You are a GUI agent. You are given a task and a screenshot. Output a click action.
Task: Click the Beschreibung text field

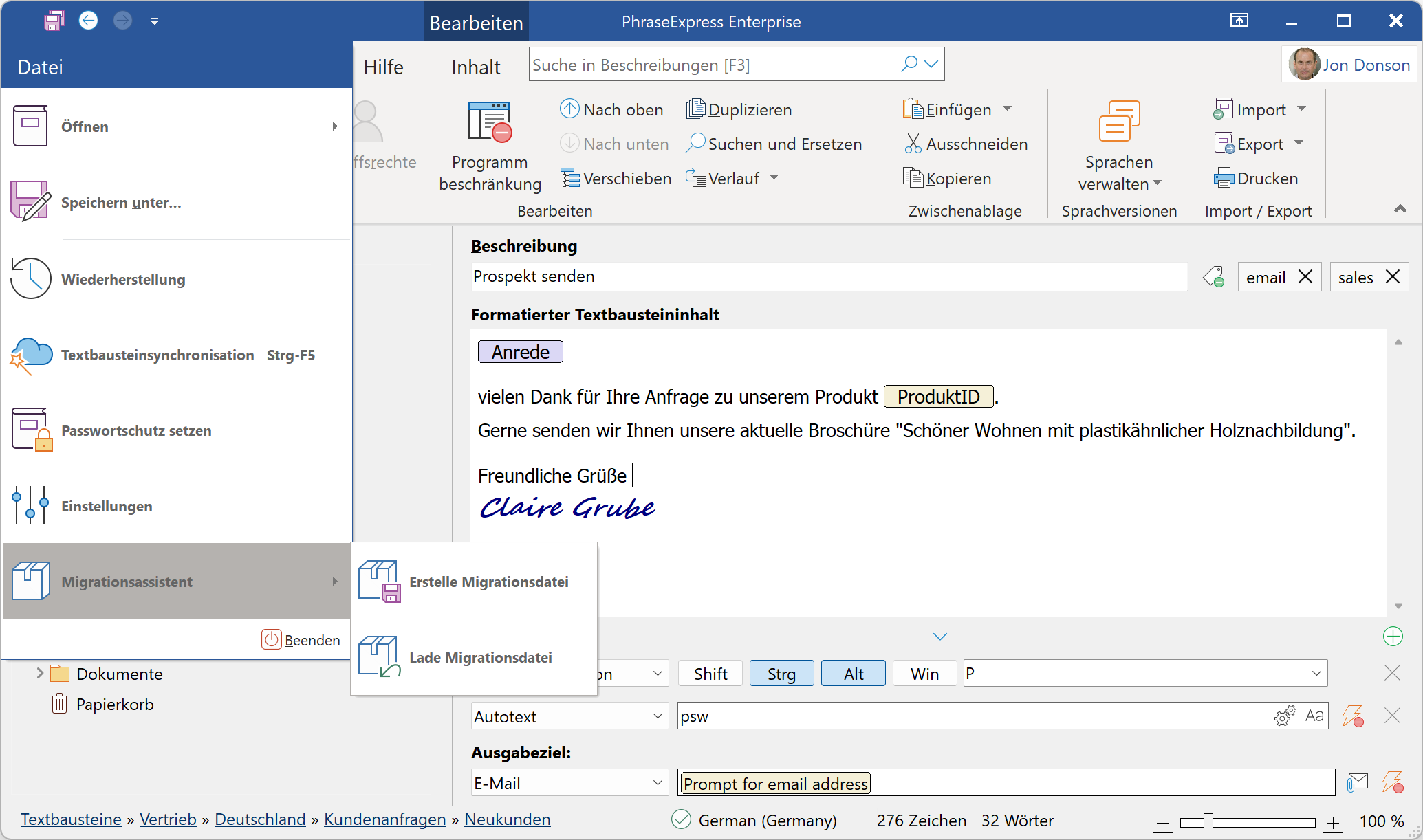click(x=828, y=277)
